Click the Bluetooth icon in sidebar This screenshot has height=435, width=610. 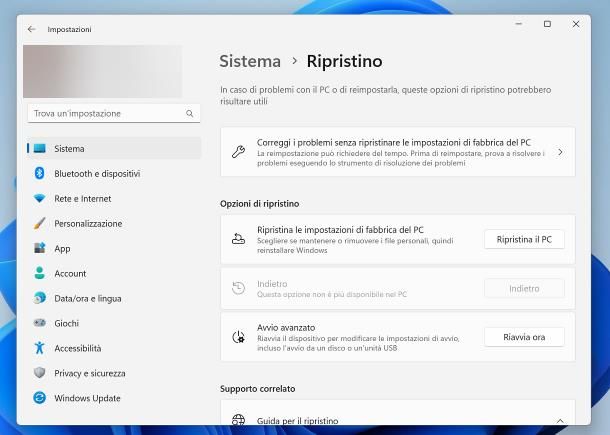40,173
